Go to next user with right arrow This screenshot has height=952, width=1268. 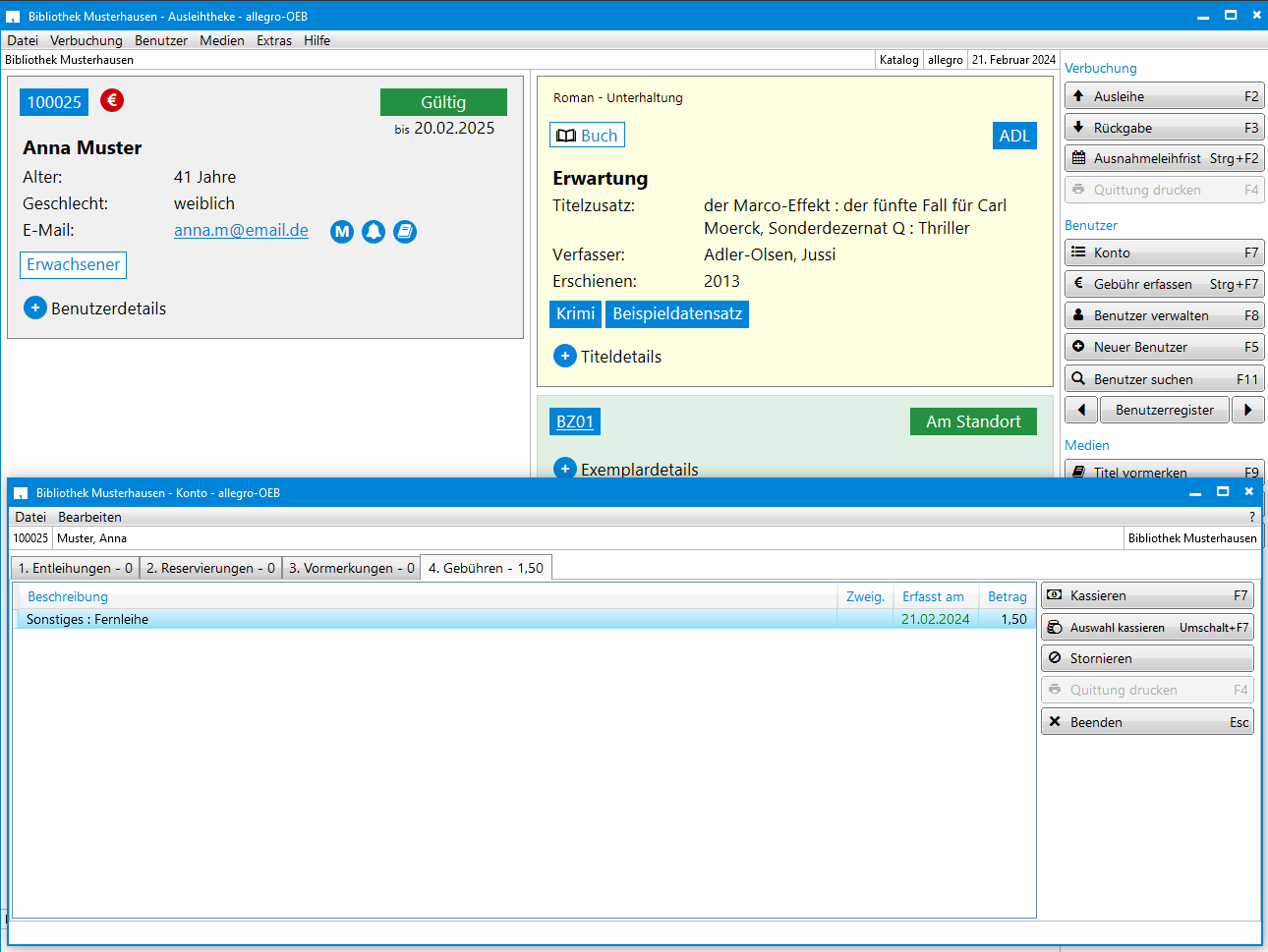[1247, 410]
